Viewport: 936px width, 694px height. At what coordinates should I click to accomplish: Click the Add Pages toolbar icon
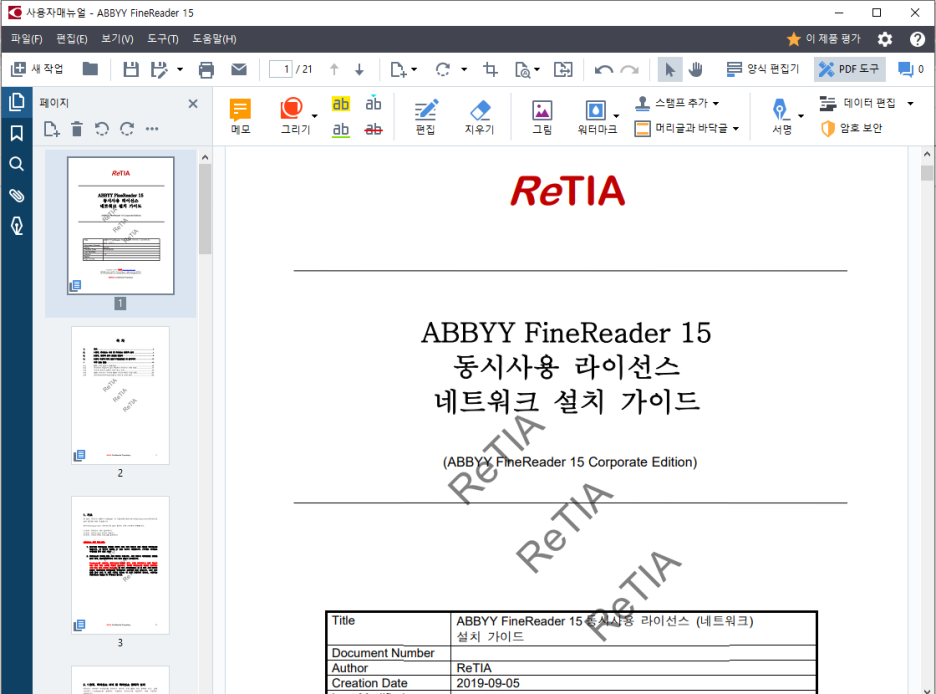pos(398,70)
